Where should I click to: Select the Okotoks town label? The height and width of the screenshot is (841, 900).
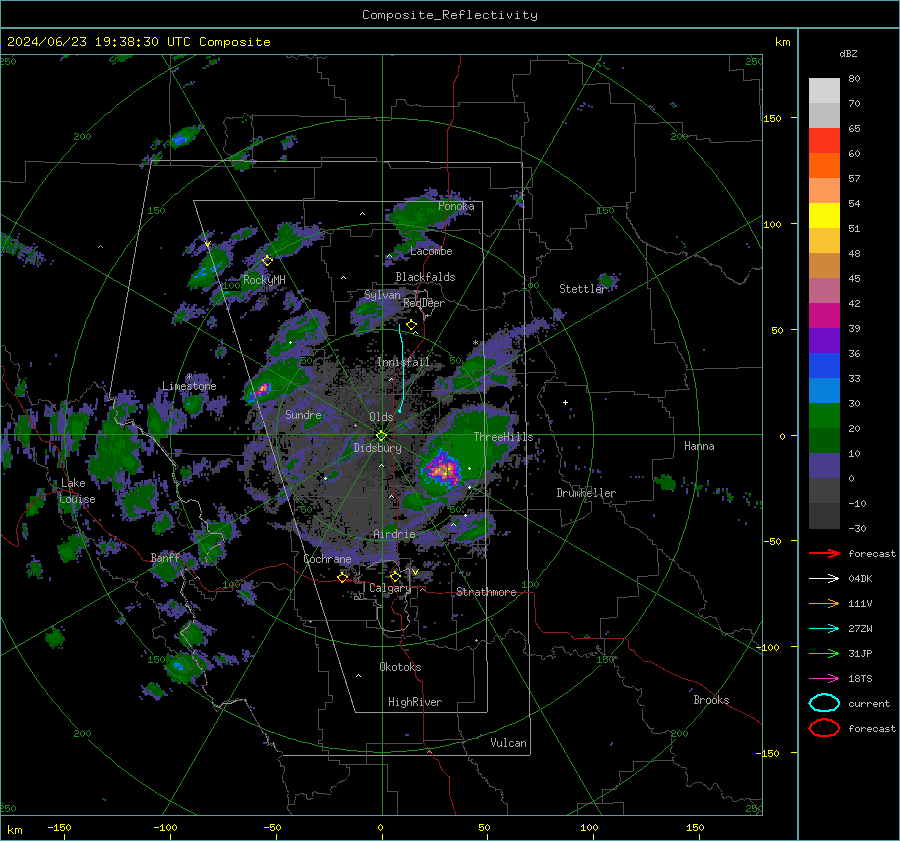click(400, 667)
